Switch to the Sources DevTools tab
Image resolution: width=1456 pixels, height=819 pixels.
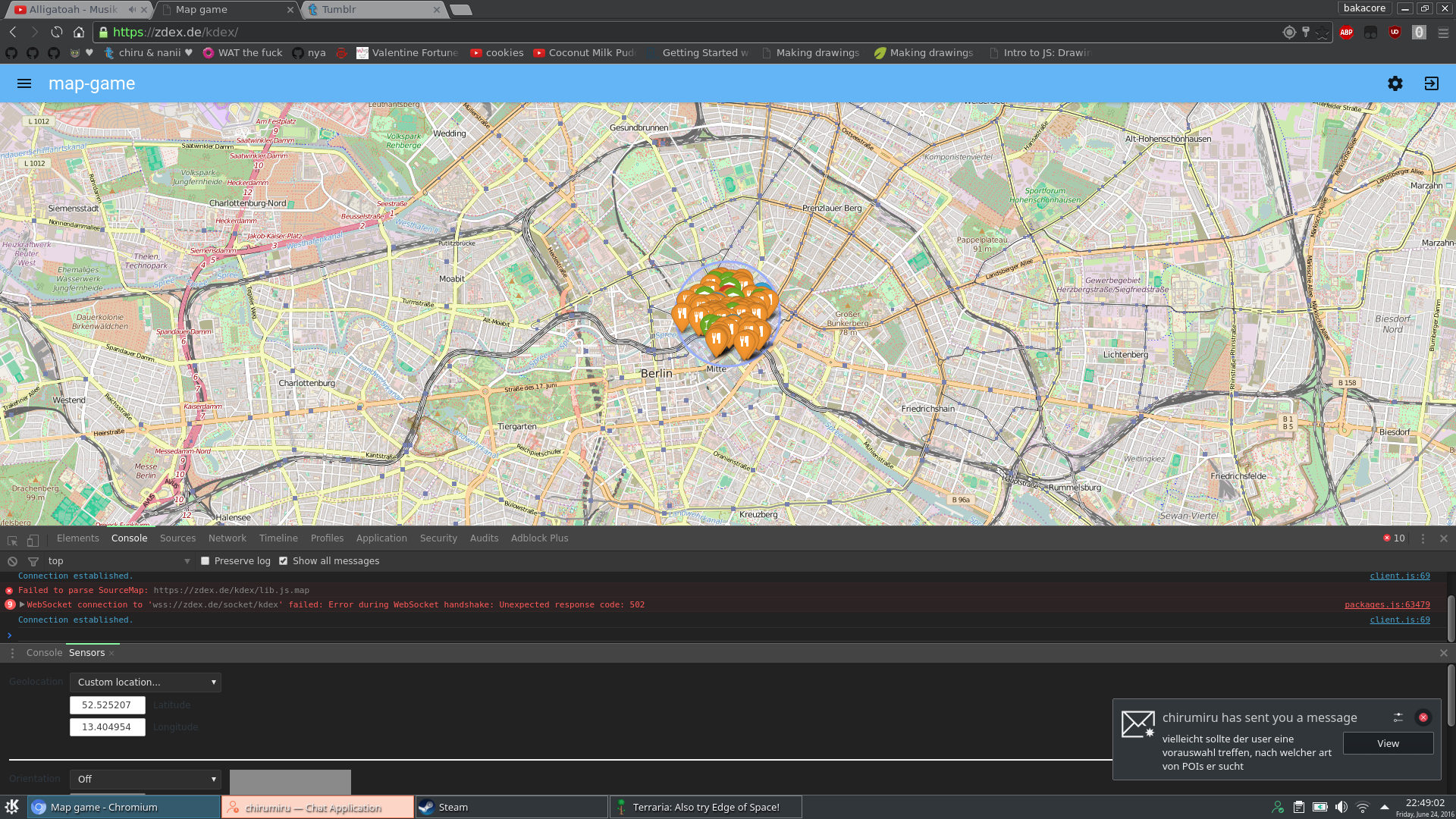pyautogui.click(x=177, y=538)
